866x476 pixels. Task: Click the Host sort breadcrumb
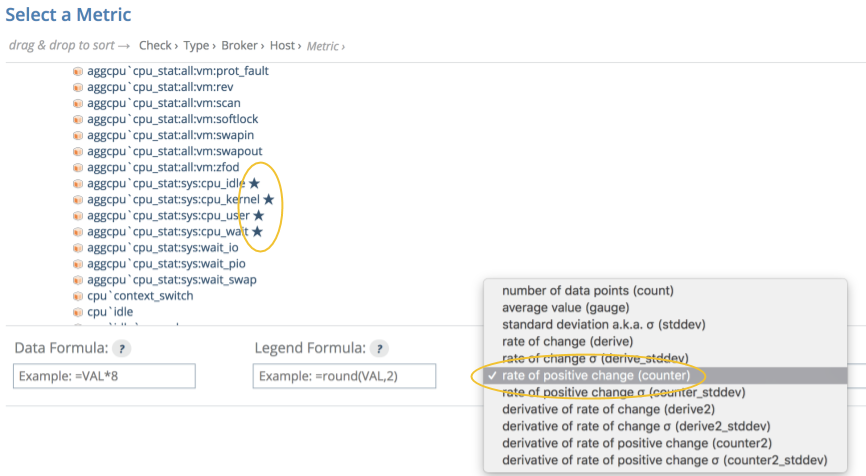point(282,45)
